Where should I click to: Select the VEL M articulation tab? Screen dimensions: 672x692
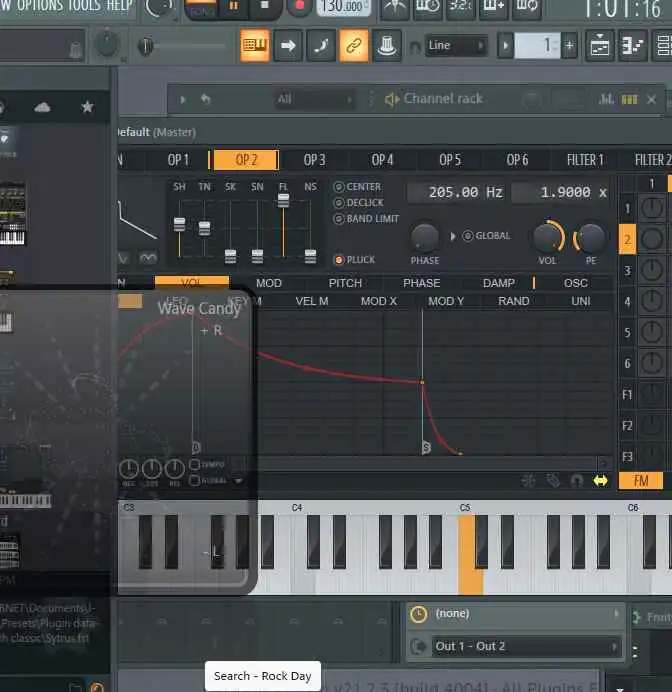tap(312, 301)
